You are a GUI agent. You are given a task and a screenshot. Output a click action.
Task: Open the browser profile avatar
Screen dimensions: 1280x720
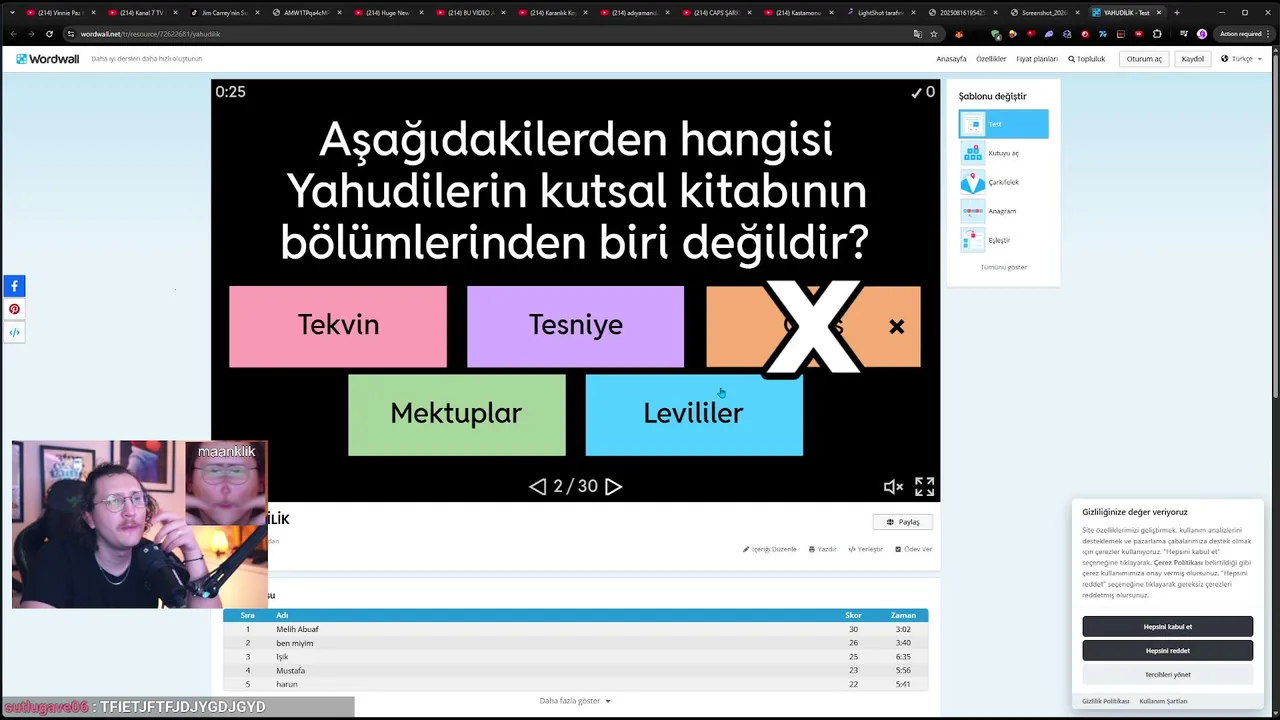1202,34
